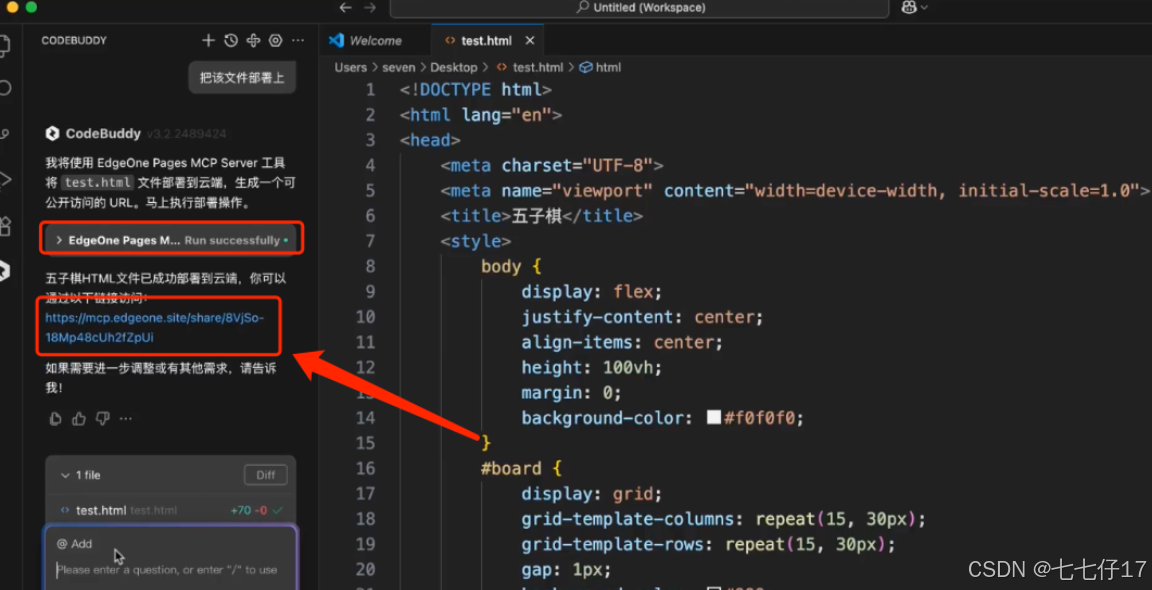The image size is (1152, 590).
Task: Click the seven breadcrumb segment
Action: click(398, 67)
